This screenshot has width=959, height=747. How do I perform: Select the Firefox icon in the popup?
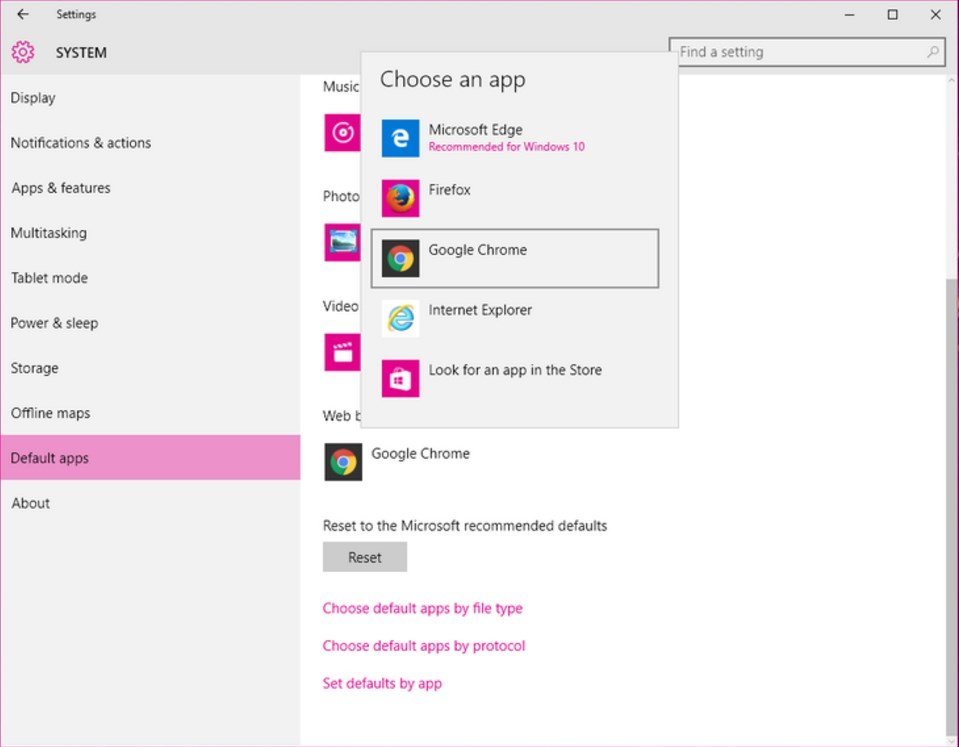pos(400,199)
